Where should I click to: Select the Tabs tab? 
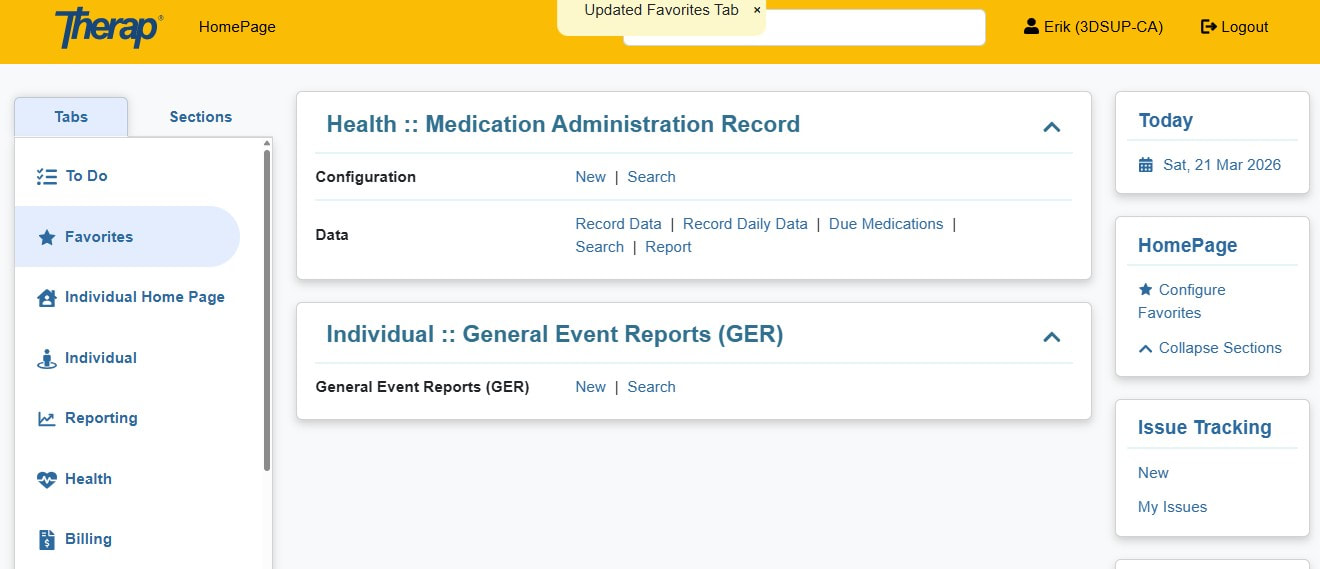(x=71, y=117)
